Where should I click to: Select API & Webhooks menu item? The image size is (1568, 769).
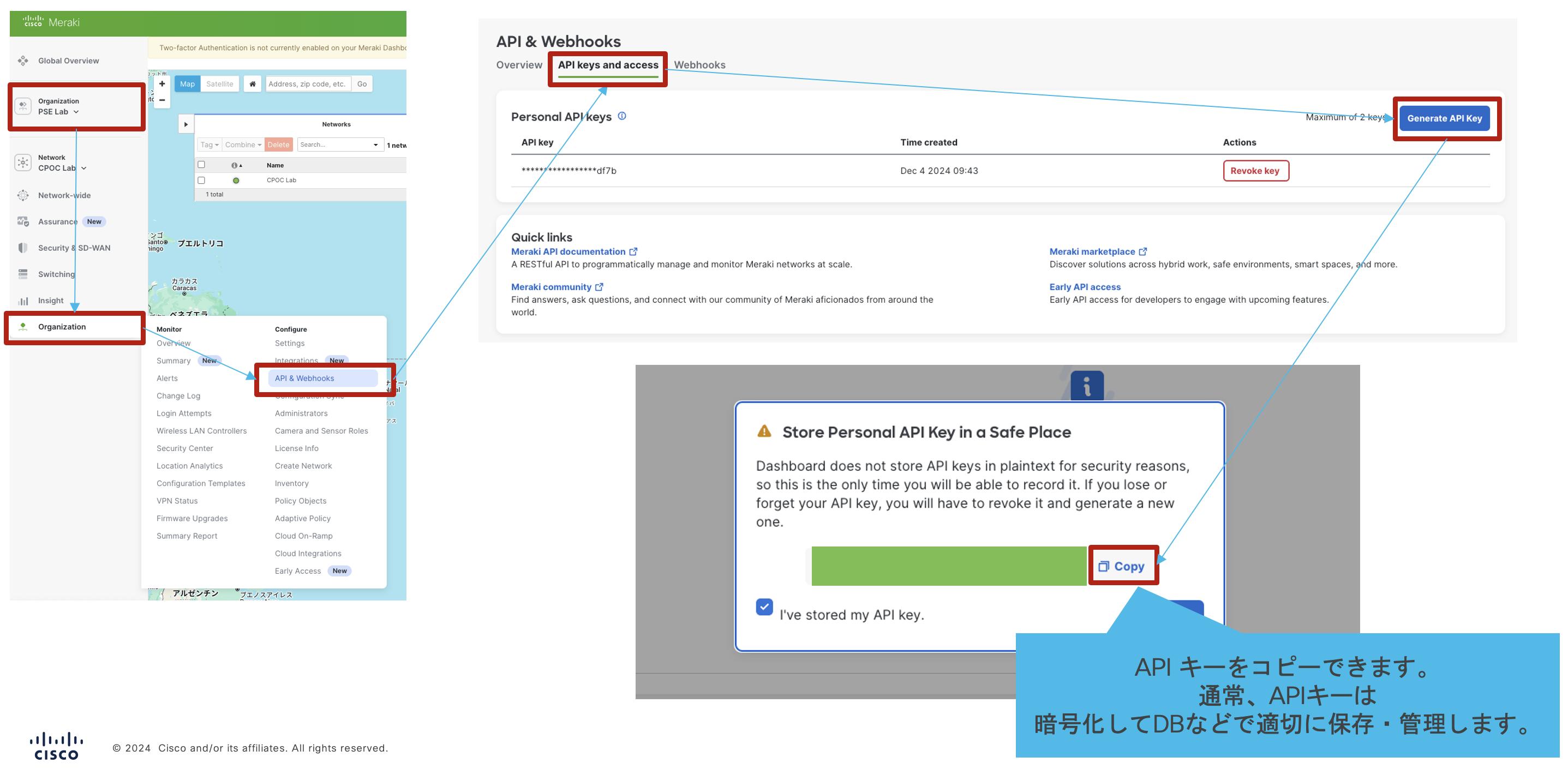tap(304, 379)
